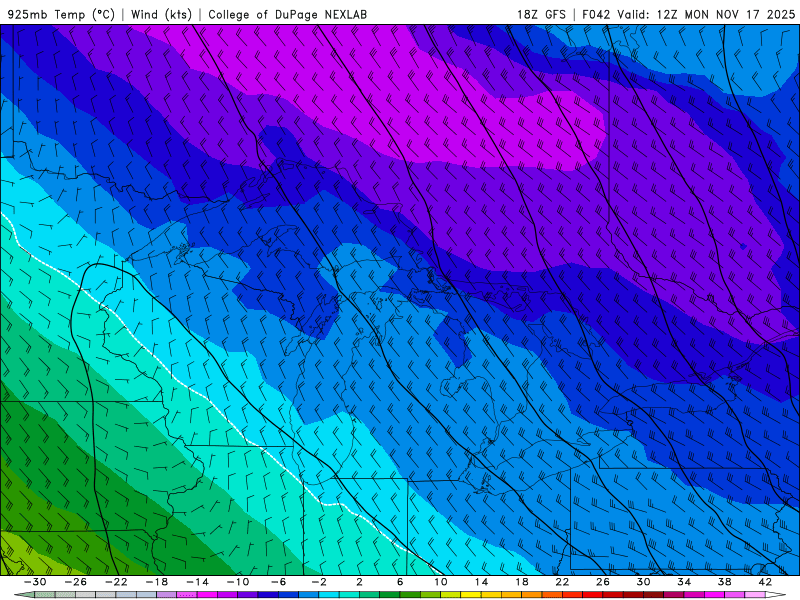
Task: Click the "-18" colorbar label
Action: pyautogui.click(x=157, y=582)
